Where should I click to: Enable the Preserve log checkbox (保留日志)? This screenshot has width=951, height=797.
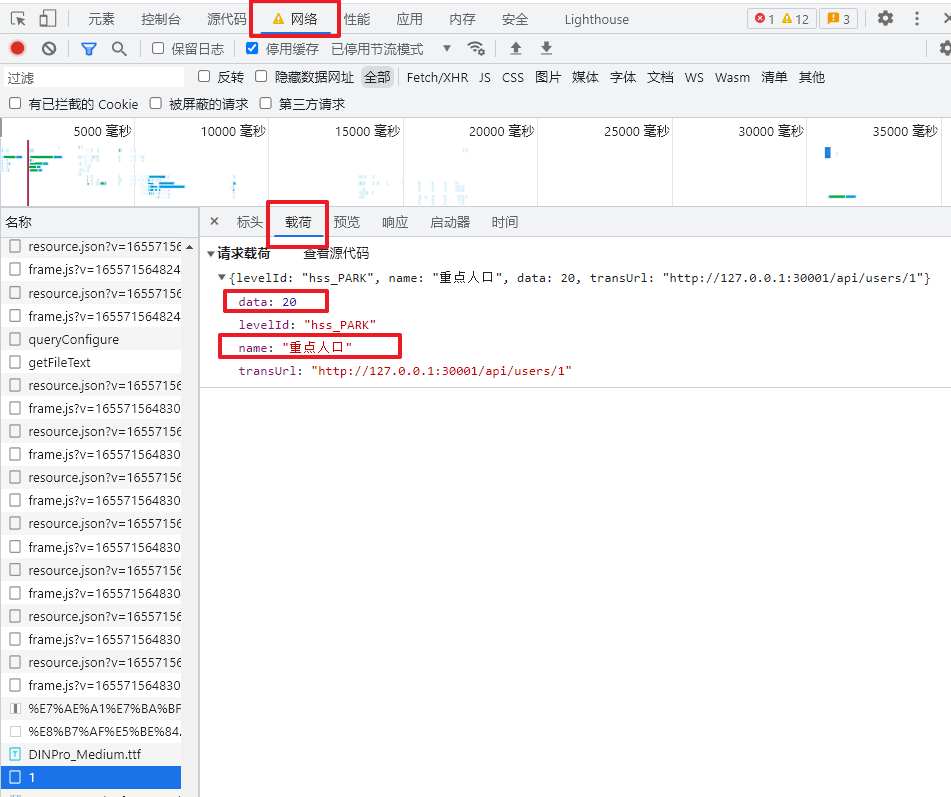click(158, 49)
